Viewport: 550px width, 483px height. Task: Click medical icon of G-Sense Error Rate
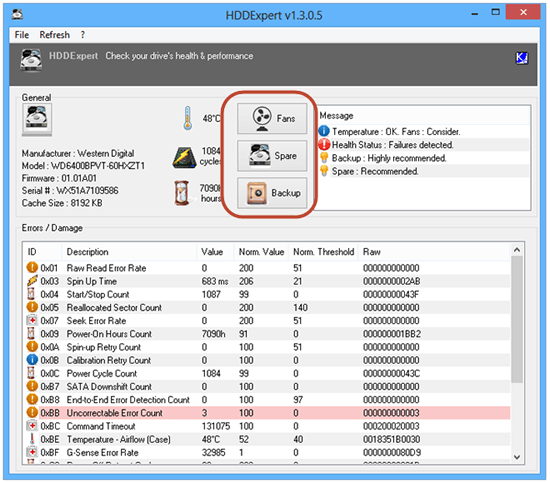[32, 452]
